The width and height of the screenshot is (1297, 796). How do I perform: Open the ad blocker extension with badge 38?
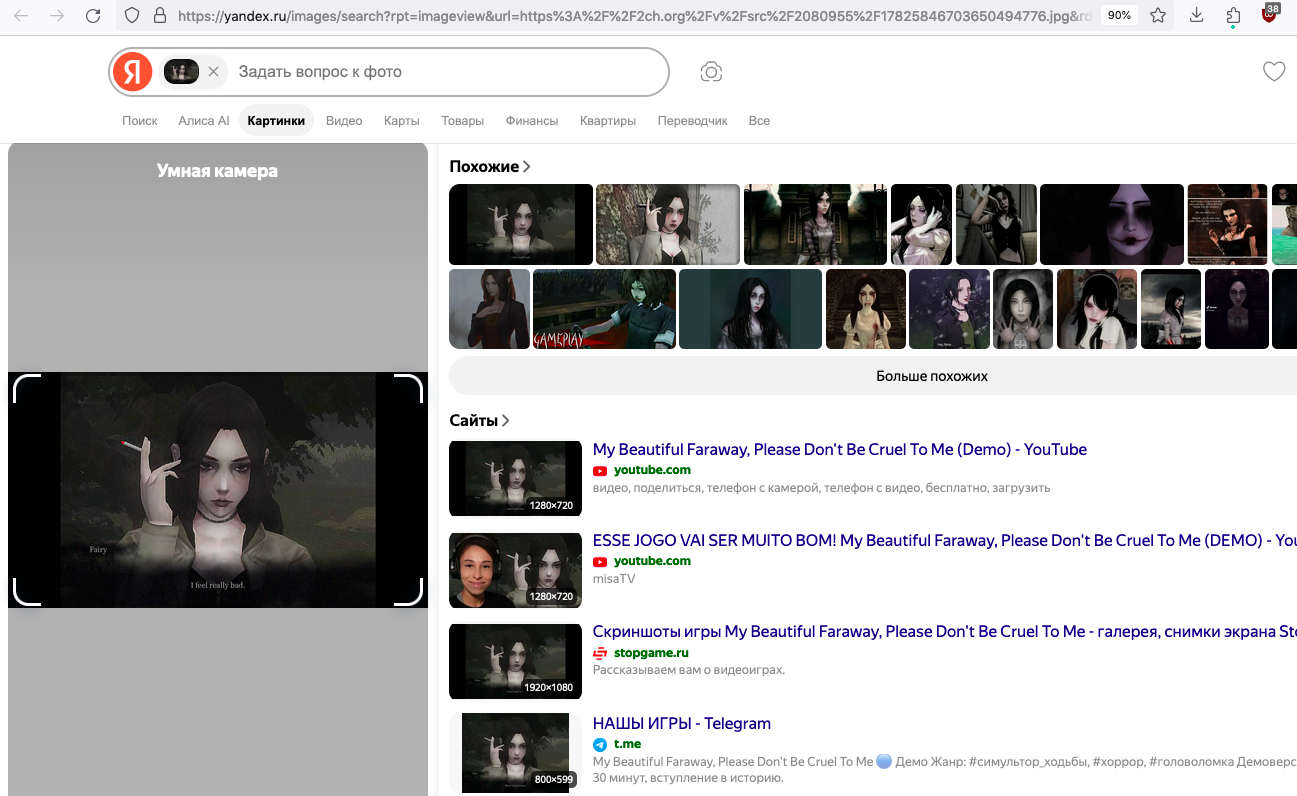(1270, 14)
